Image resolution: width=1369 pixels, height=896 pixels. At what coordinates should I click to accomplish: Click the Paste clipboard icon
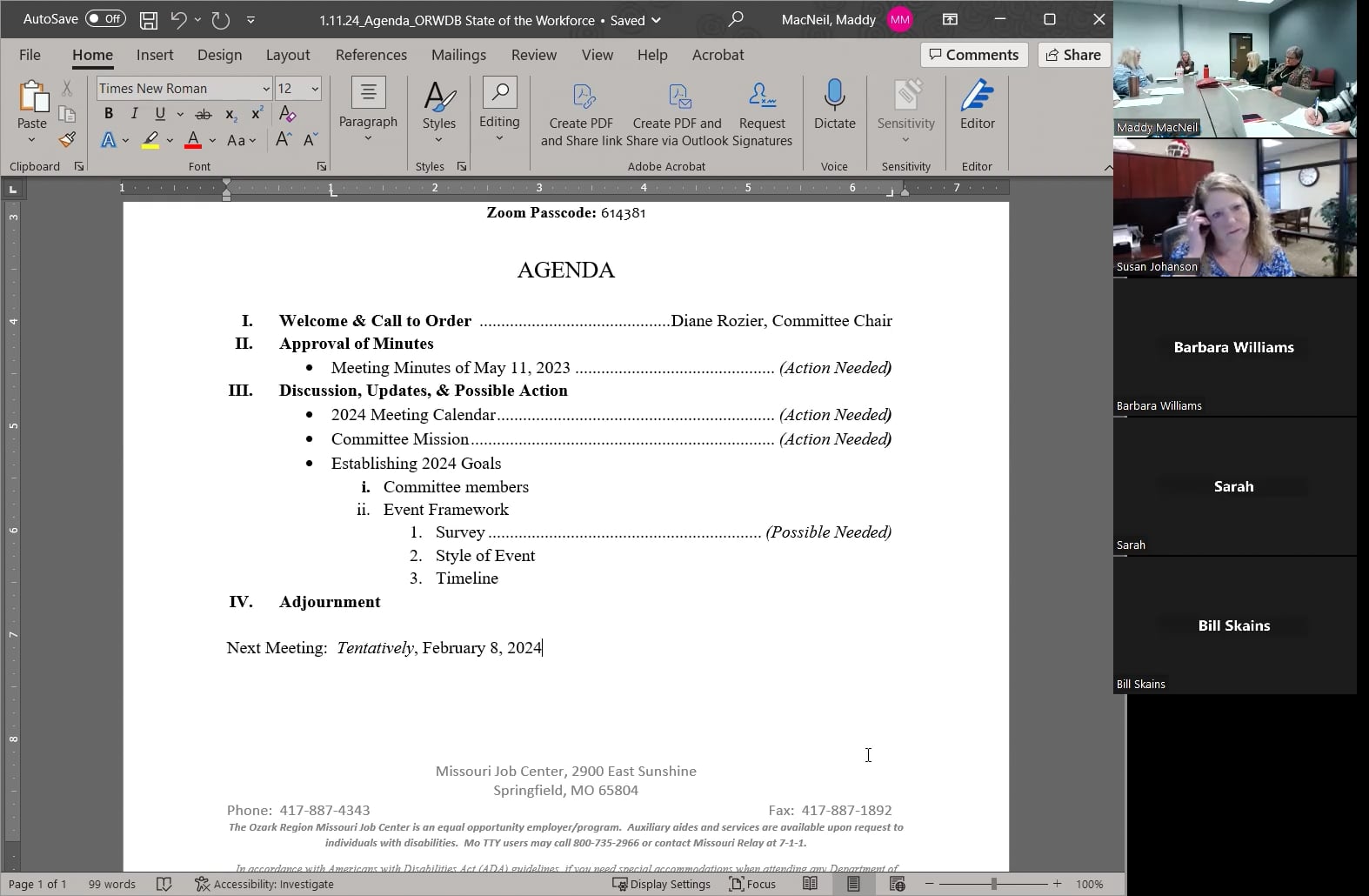32,97
